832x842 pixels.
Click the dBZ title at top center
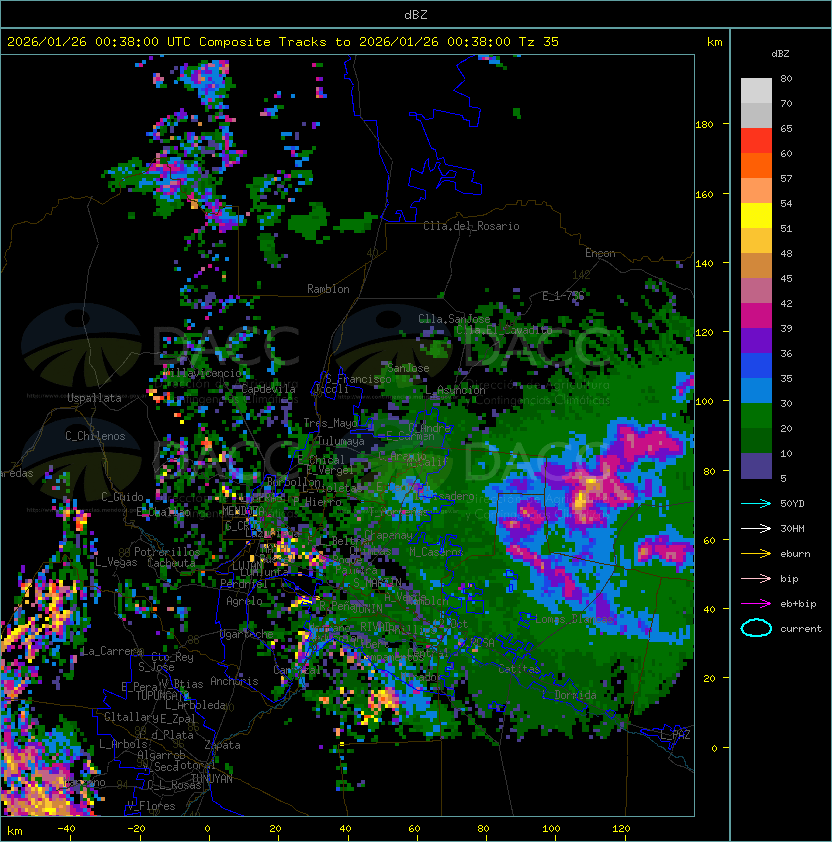pyautogui.click(x=416, y=15)
